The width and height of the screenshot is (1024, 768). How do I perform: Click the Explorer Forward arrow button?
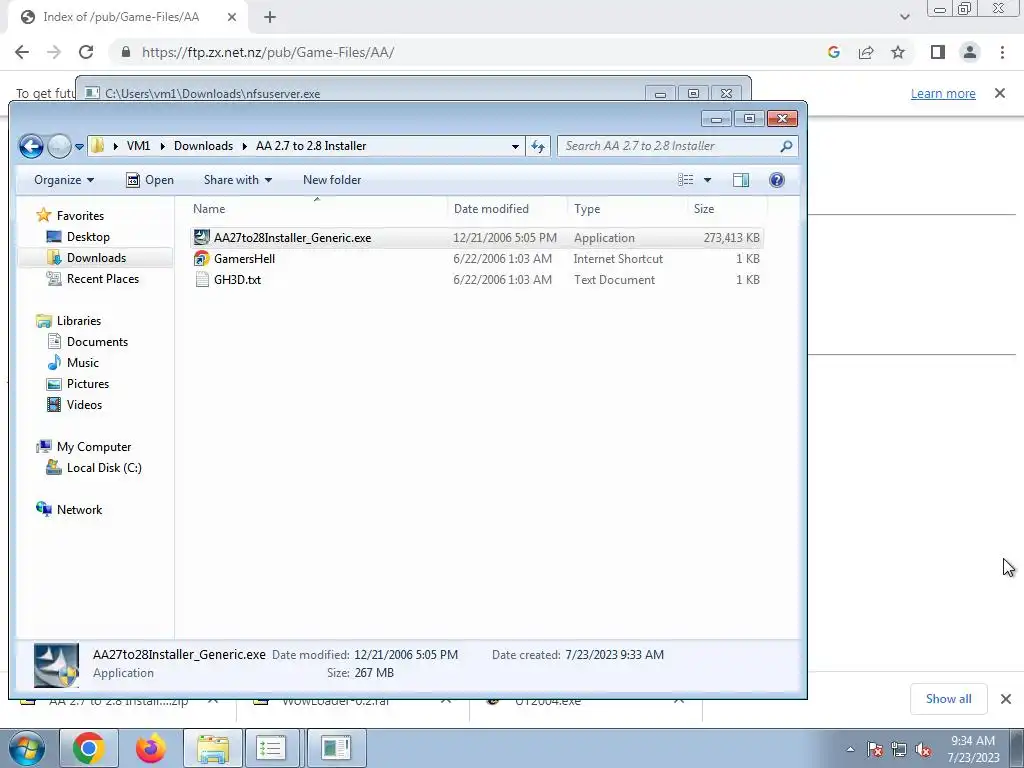tap(59, 146)
